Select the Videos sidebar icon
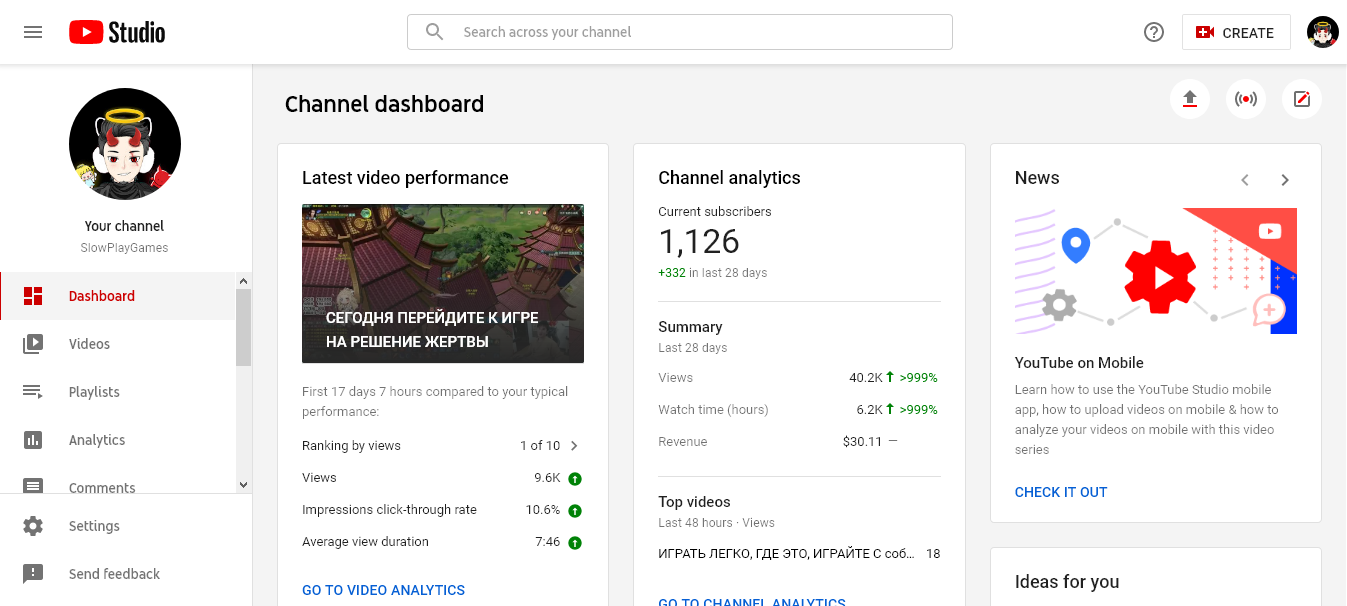1347x606 pixels. [x=33, y=344]
